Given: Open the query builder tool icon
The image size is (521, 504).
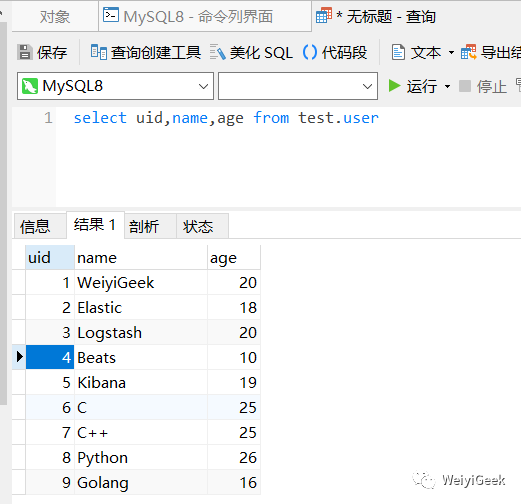Looking at the screenshot, I should [99, 52].
